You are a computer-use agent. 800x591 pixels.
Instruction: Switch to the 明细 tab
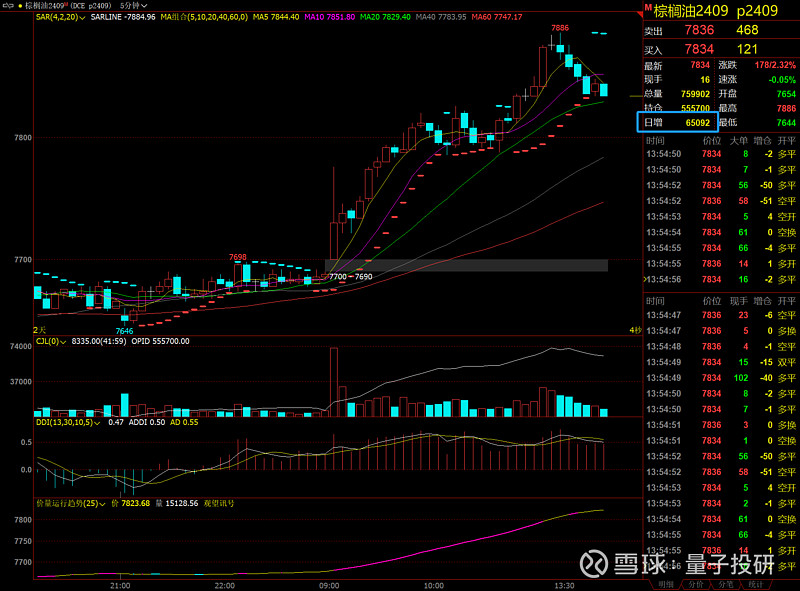665,584
